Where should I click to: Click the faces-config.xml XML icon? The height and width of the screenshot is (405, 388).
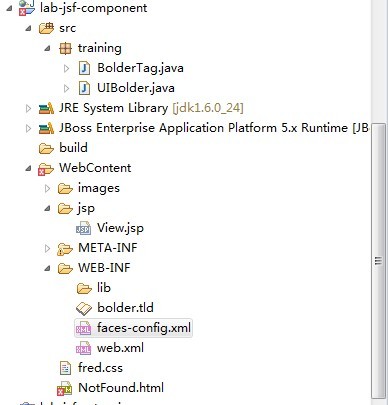click(x=83, y=328)
